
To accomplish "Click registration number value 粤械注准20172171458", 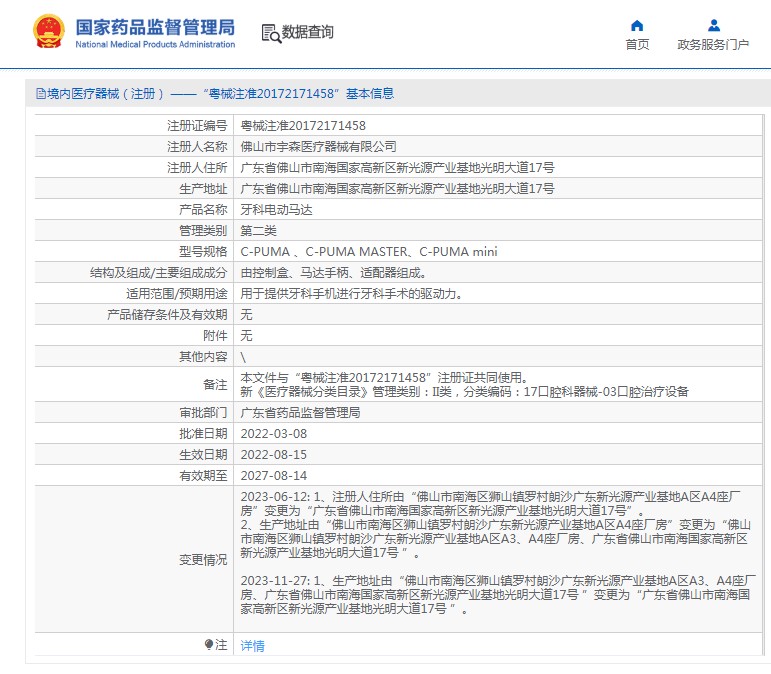I will click(x=303, y=126).
